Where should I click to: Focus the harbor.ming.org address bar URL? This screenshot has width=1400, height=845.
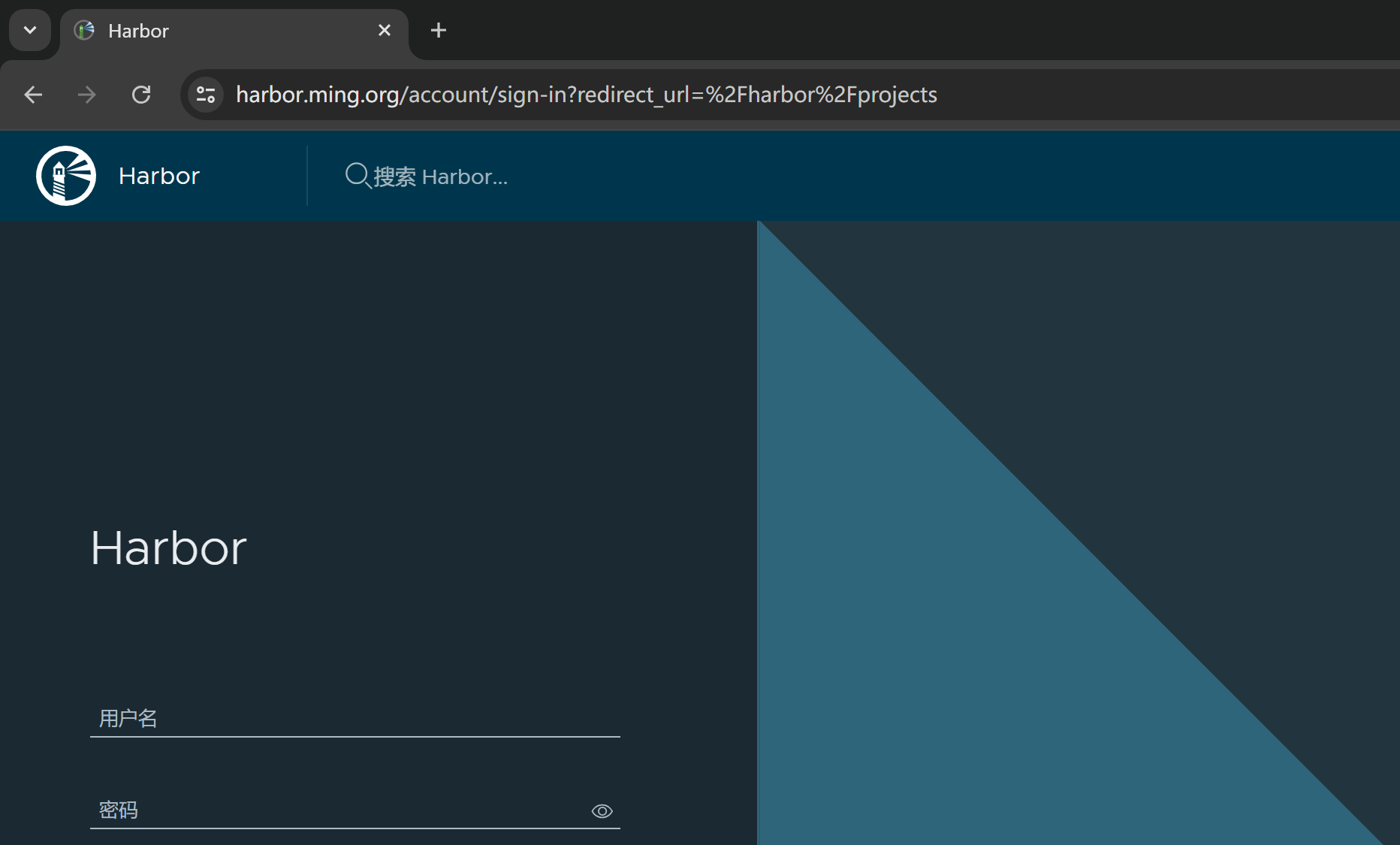pyautogui.click(x=586, y=95)
